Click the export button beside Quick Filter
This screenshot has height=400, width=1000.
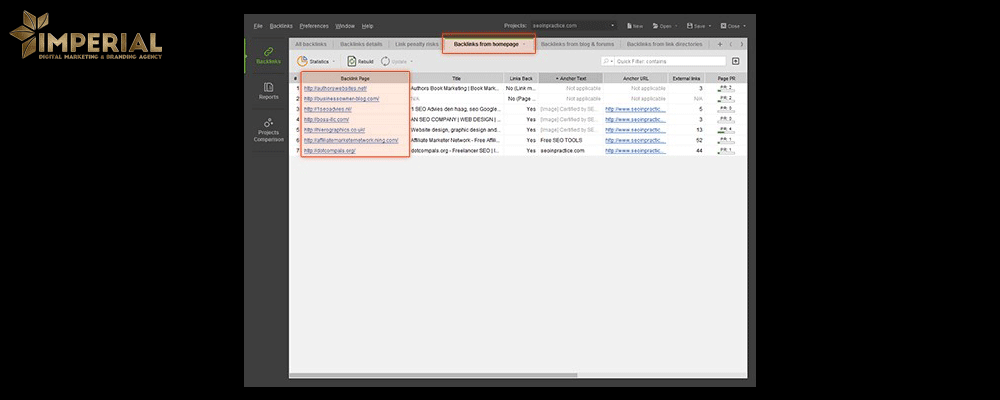click(x=735, y=61)
